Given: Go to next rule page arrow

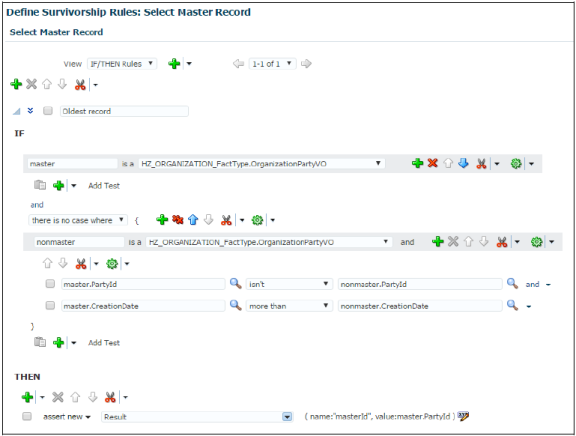Looking at the screenshot, I should click(x=306, y=64).
